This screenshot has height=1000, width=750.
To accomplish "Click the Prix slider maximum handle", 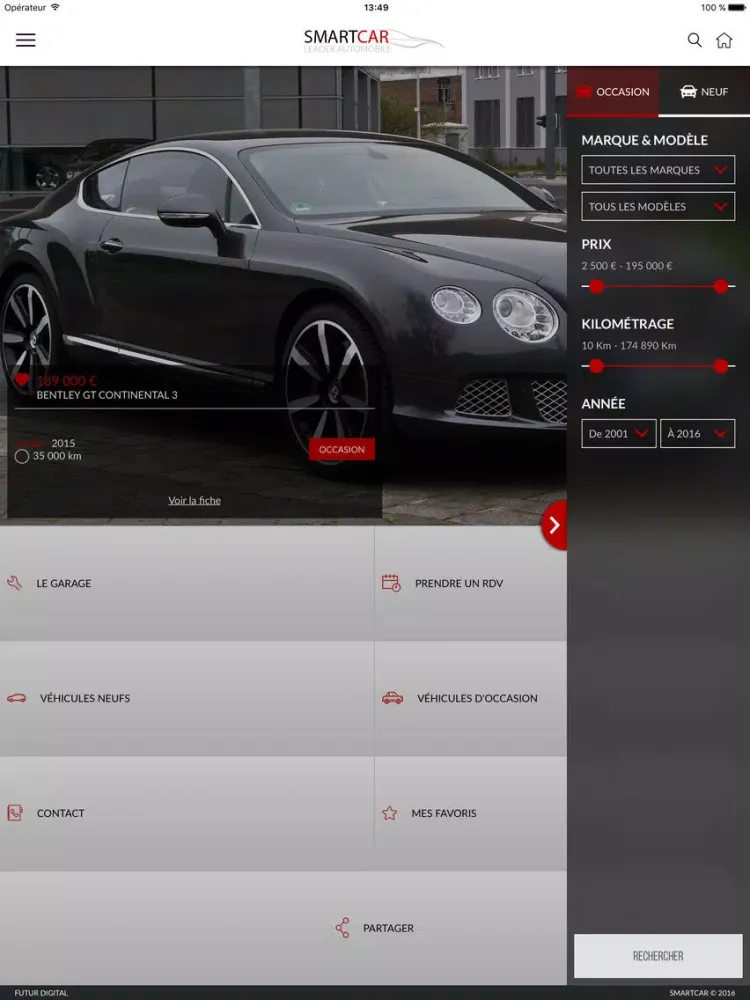I will [721, 286].
